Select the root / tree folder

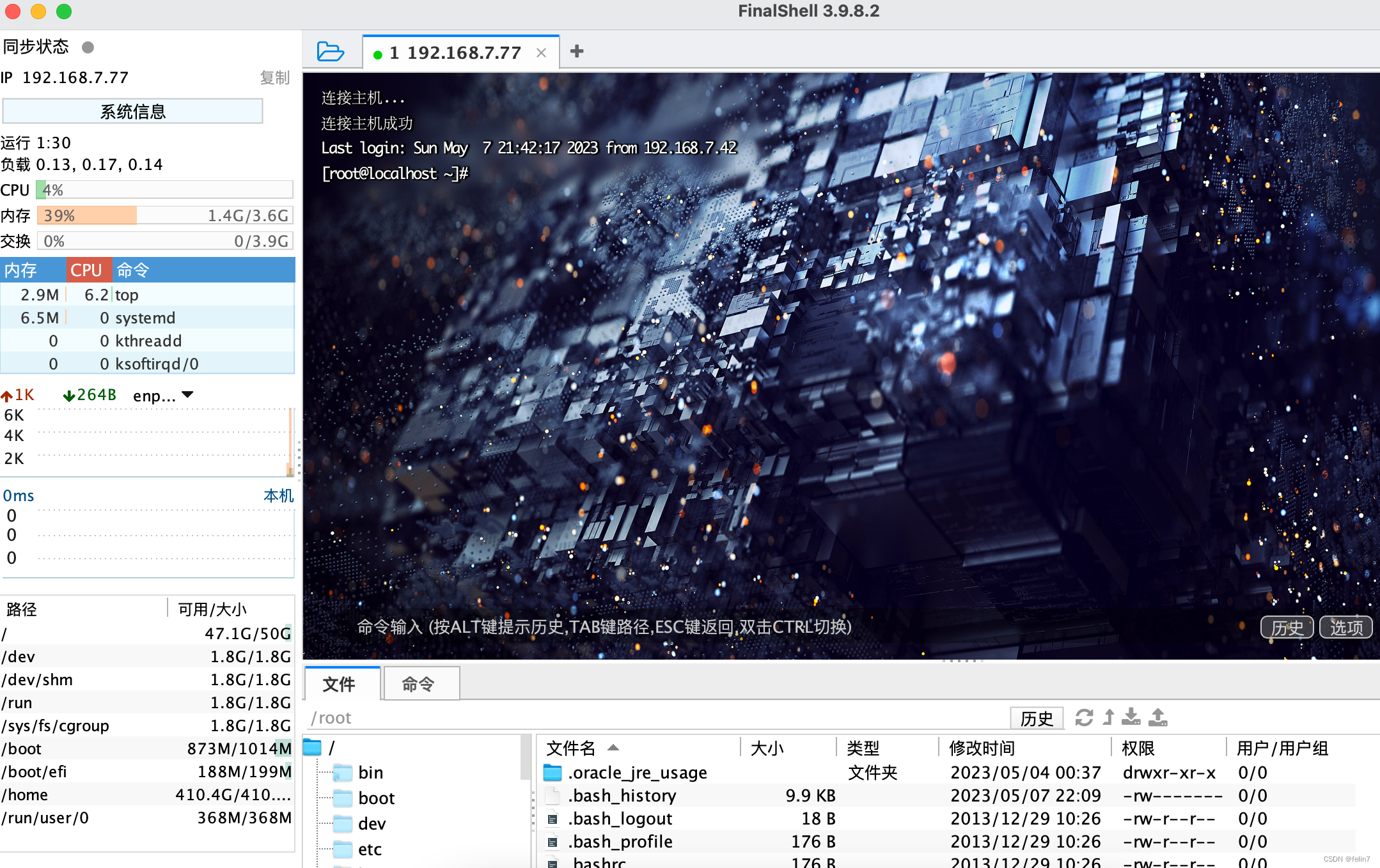(x=320, y=748)
